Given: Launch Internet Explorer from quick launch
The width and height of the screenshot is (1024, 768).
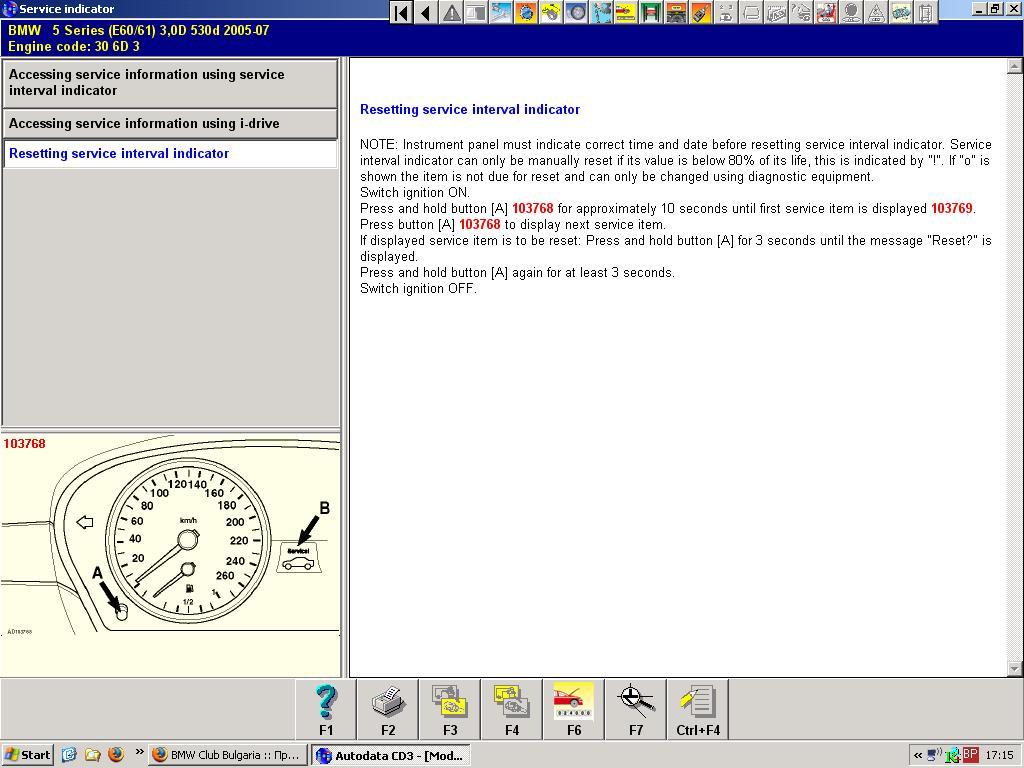Looking at the screenshot, I should [69, 755].
